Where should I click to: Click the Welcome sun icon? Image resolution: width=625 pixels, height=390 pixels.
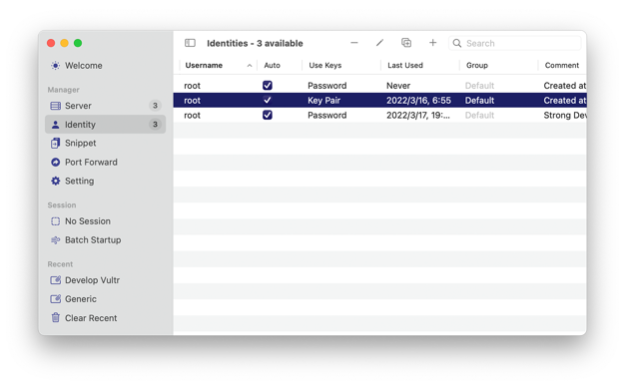click(x=55, y=65)
